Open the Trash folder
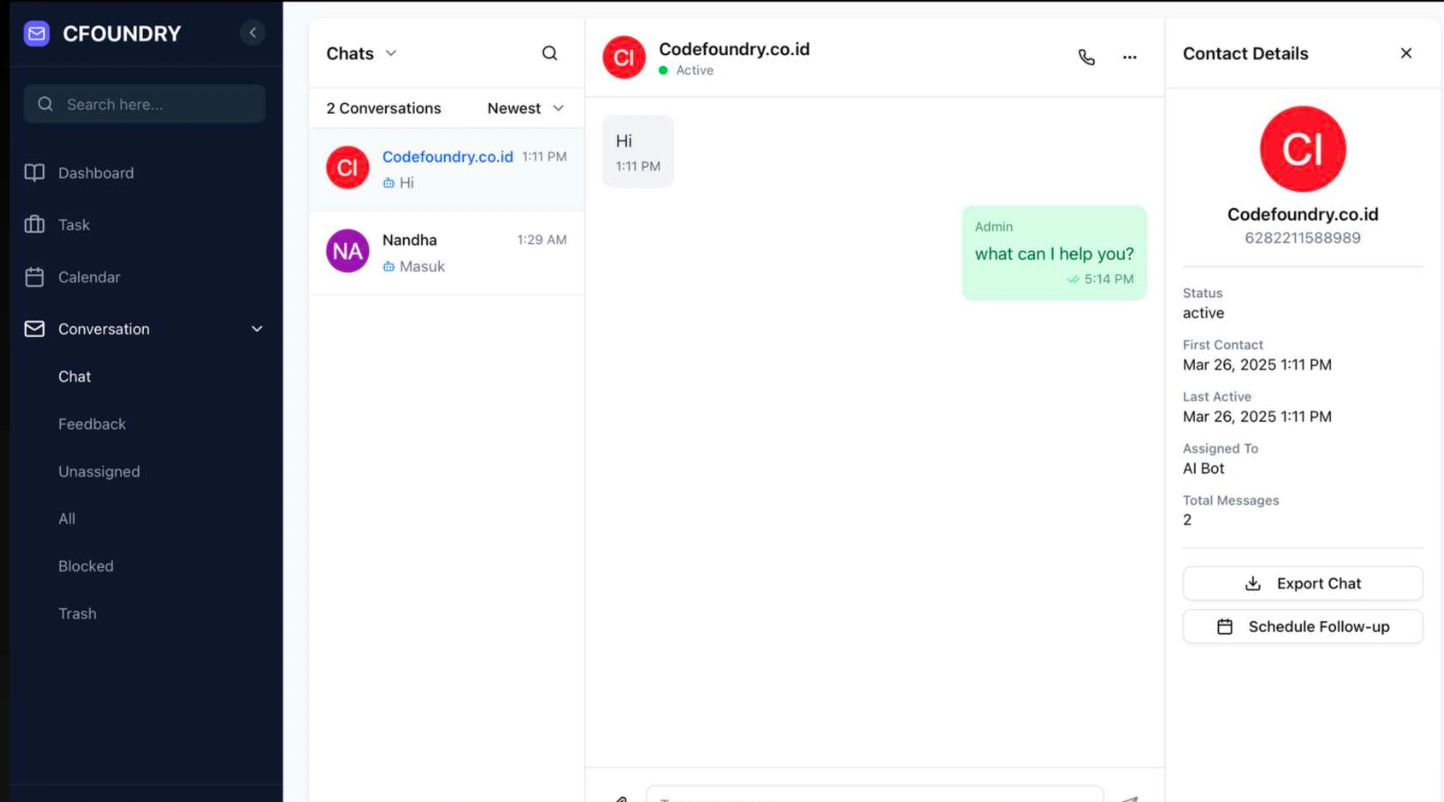 [77, 613]
